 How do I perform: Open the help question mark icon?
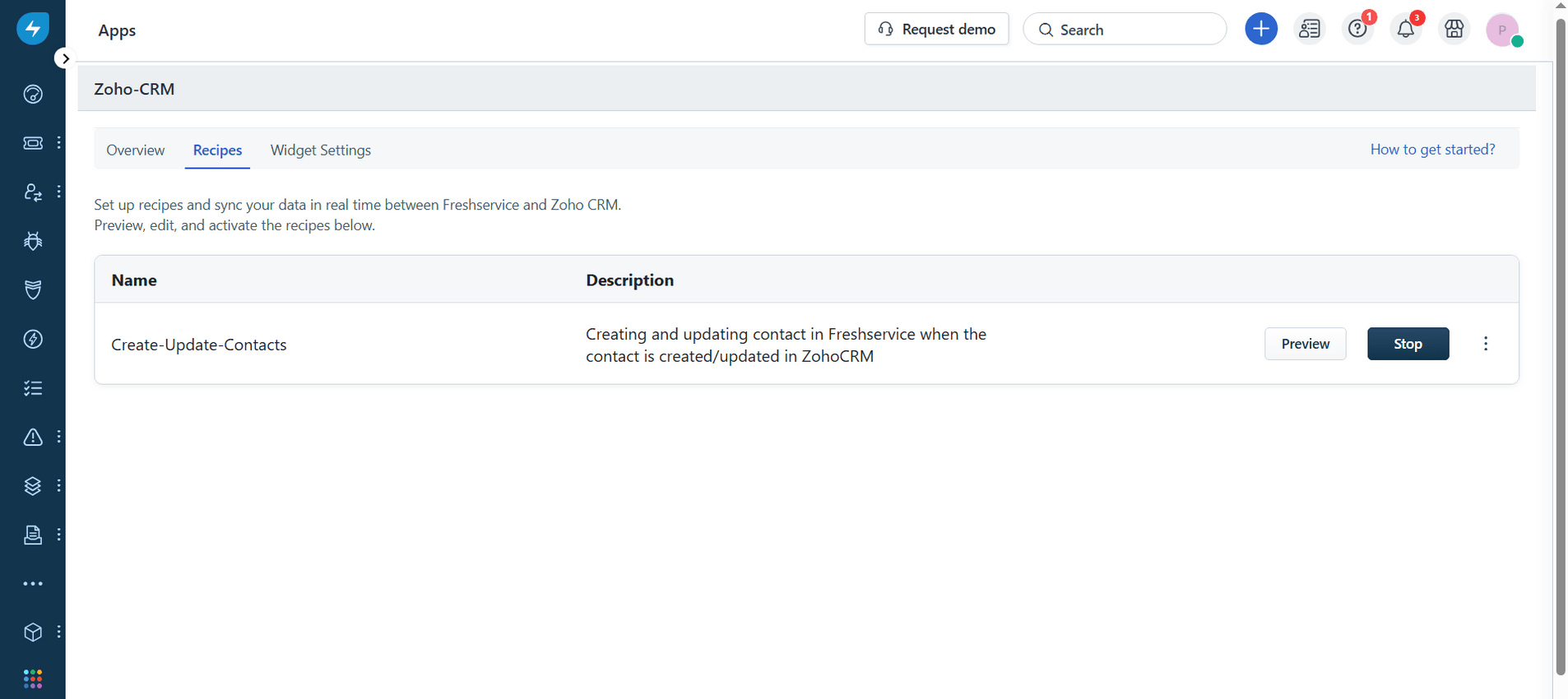[1358, 29]
